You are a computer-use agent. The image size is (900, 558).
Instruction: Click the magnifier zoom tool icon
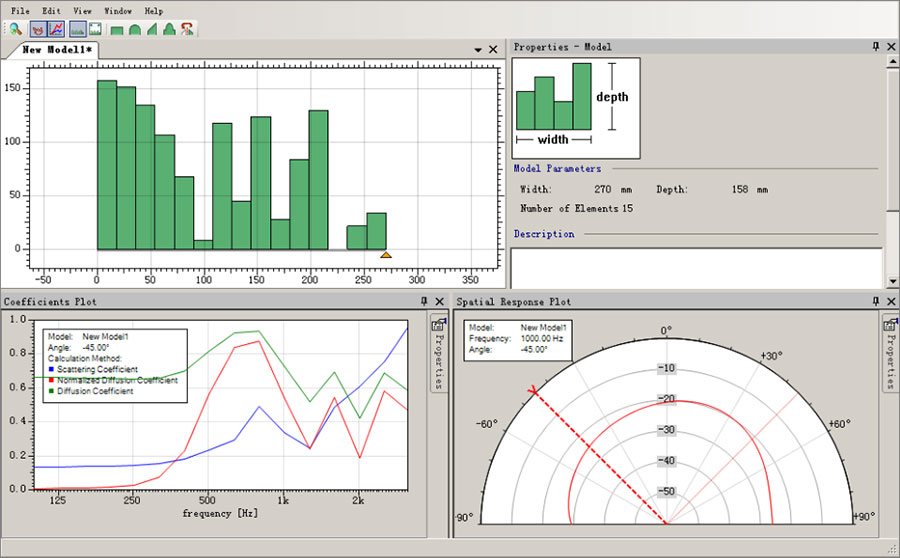[17, 29]
